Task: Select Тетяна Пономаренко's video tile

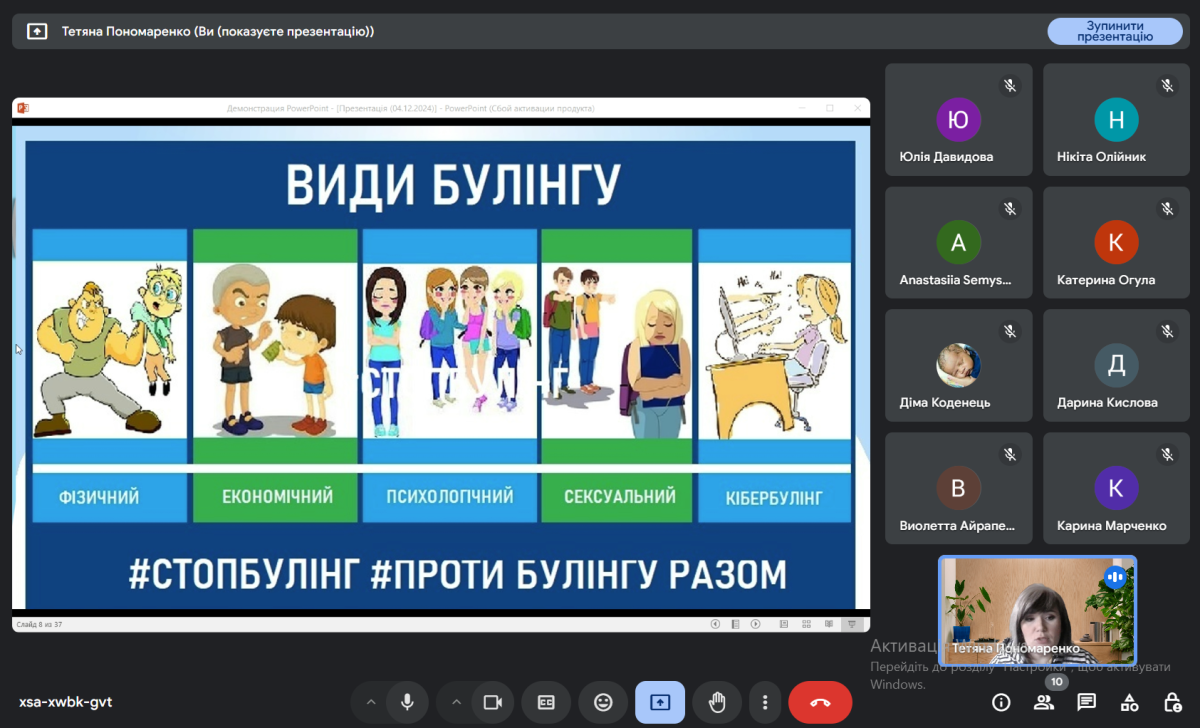Action: tap(1036, 610)
